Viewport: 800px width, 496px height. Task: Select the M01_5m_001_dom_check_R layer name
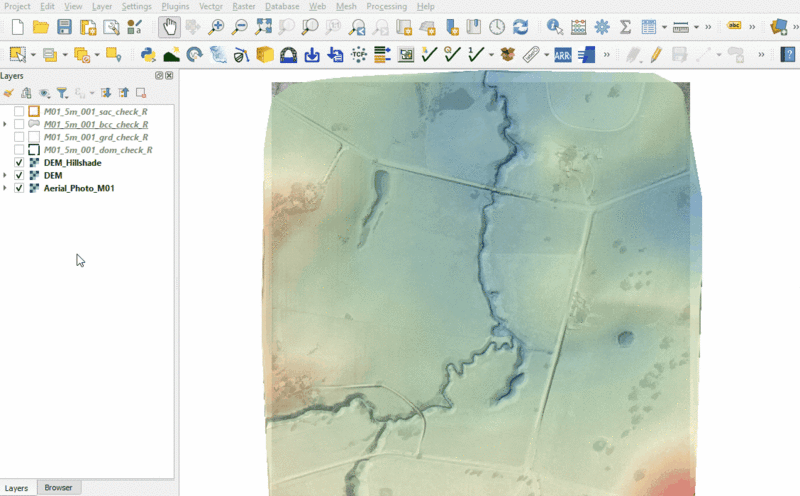pos(98,150)
